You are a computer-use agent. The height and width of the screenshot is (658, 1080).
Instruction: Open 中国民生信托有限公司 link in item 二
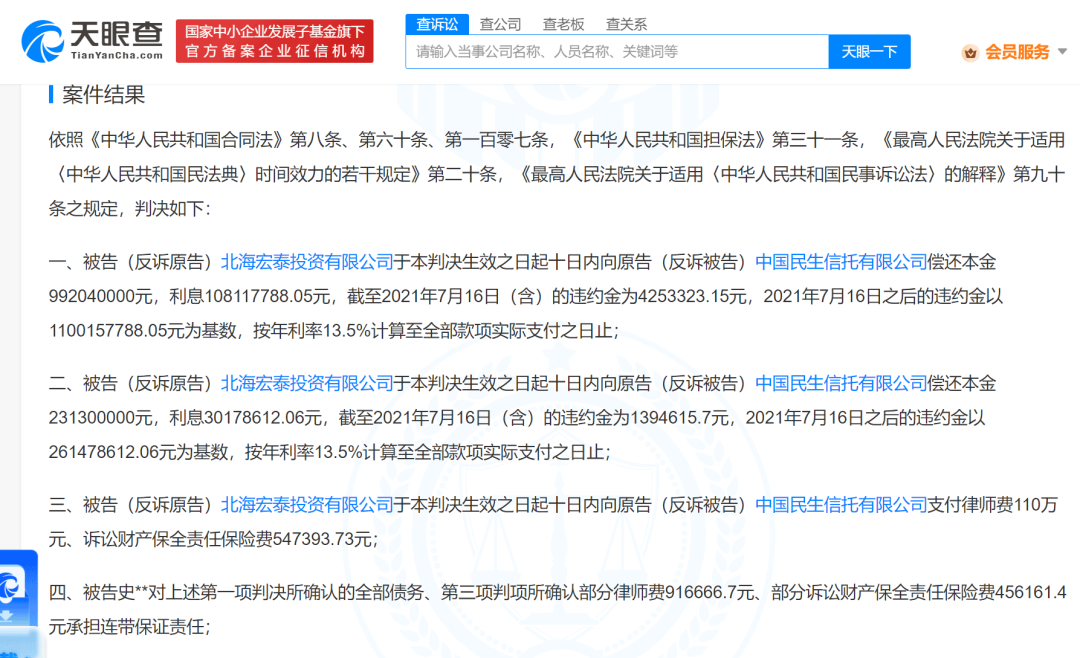click(841, 383)
